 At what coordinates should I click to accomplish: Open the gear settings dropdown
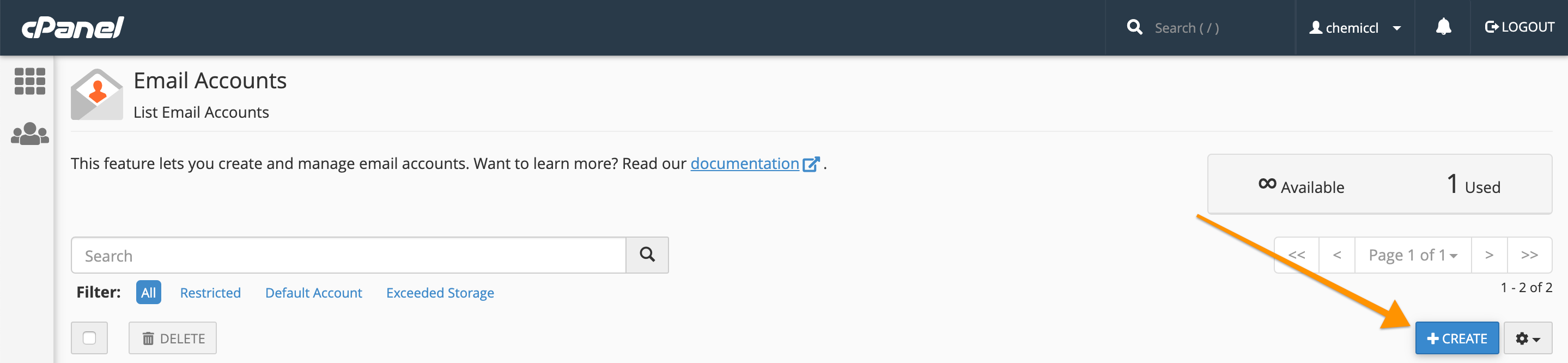pyautogui.click(x=1527, y=338)
